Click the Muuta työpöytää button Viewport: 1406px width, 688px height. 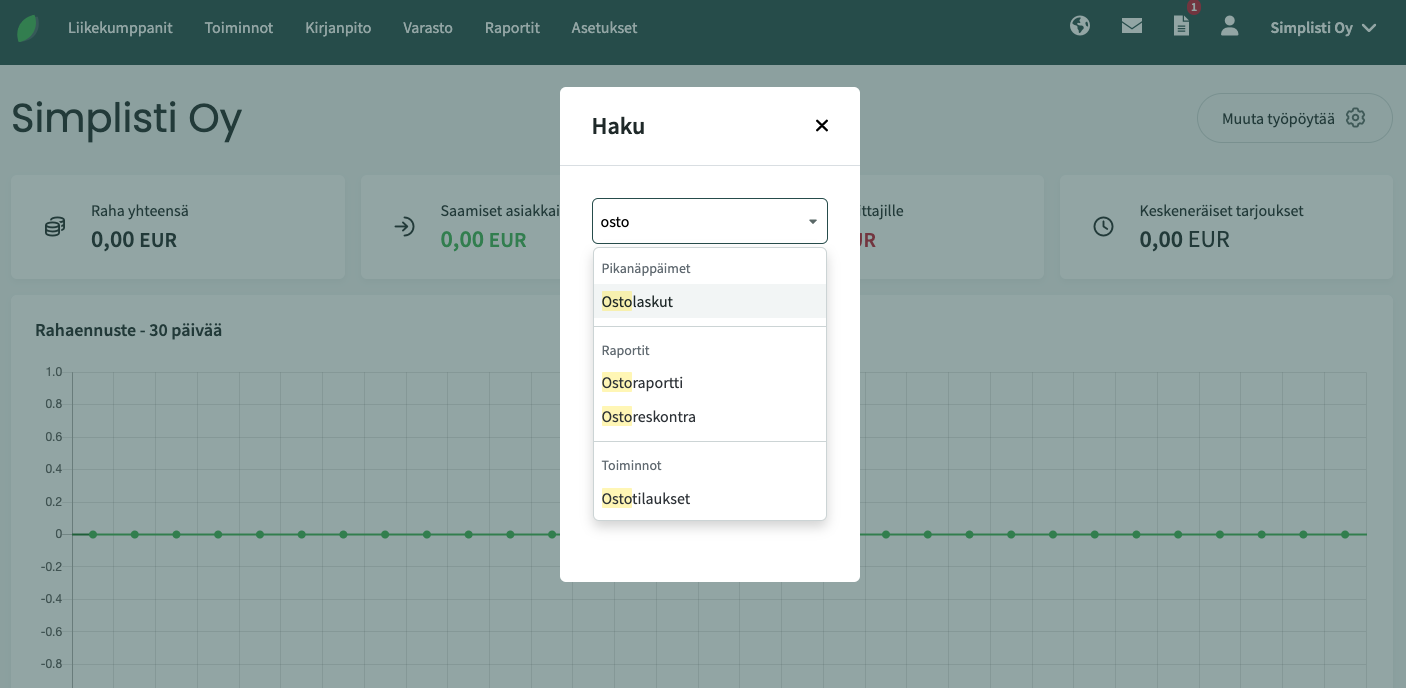pyautogui.click(x=1294, y=118)
